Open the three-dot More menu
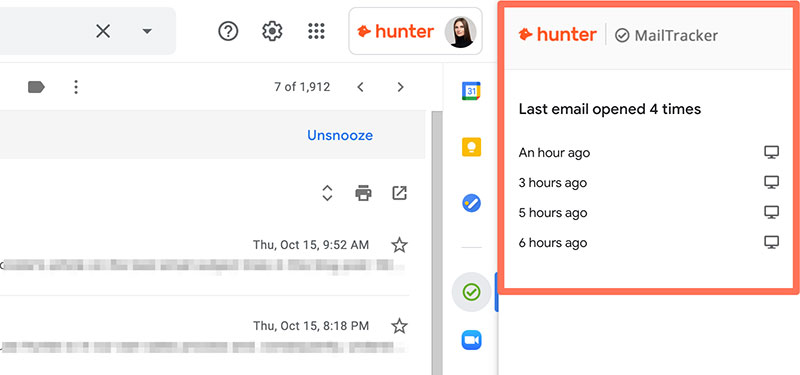The width and height of the screenshot is (800, 375). pyautogui.click(x=76, y=87)
